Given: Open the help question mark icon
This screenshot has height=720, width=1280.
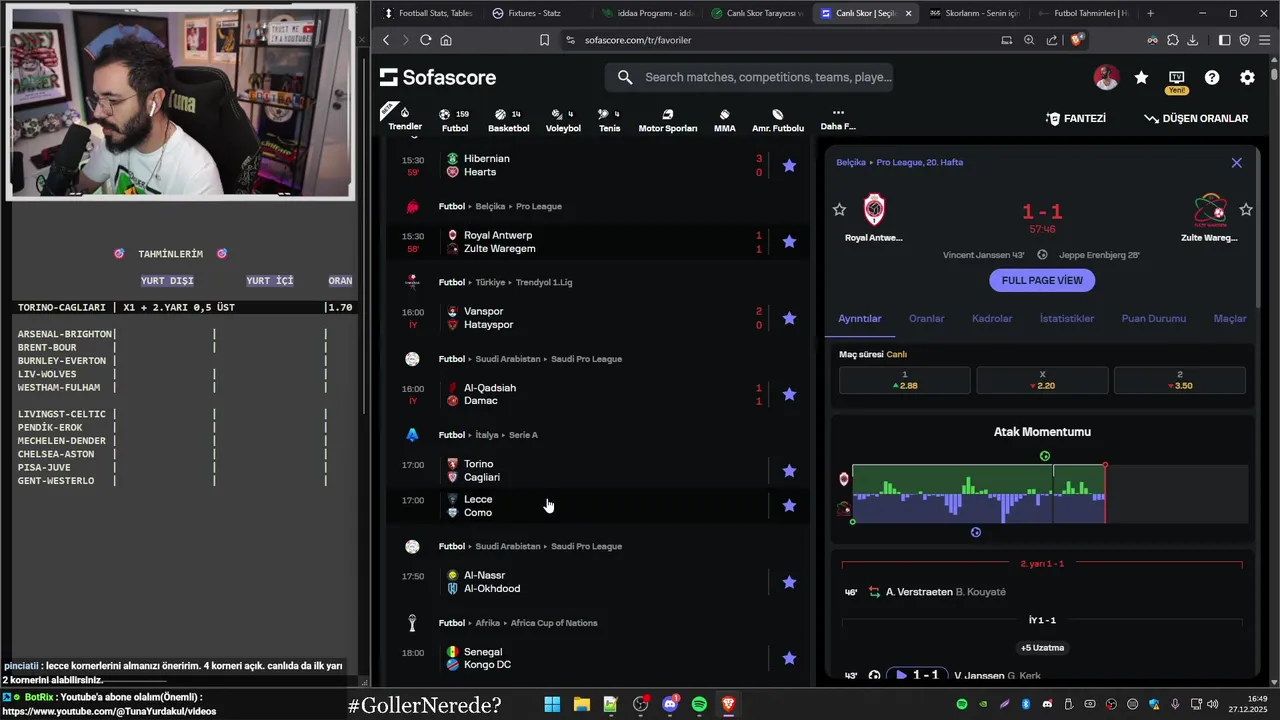Looking at the screenshot, I should tap(1212, 78).
